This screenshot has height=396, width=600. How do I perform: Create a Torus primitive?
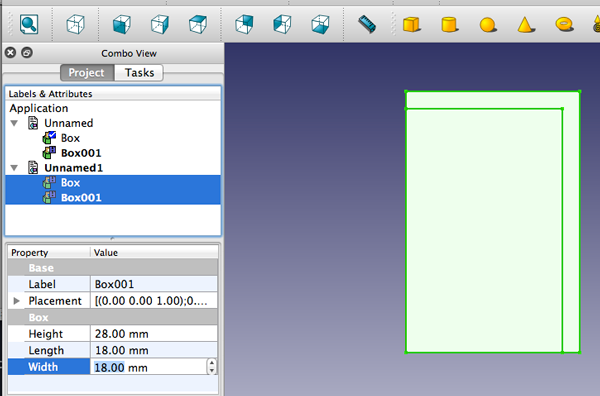coord(564,24)
